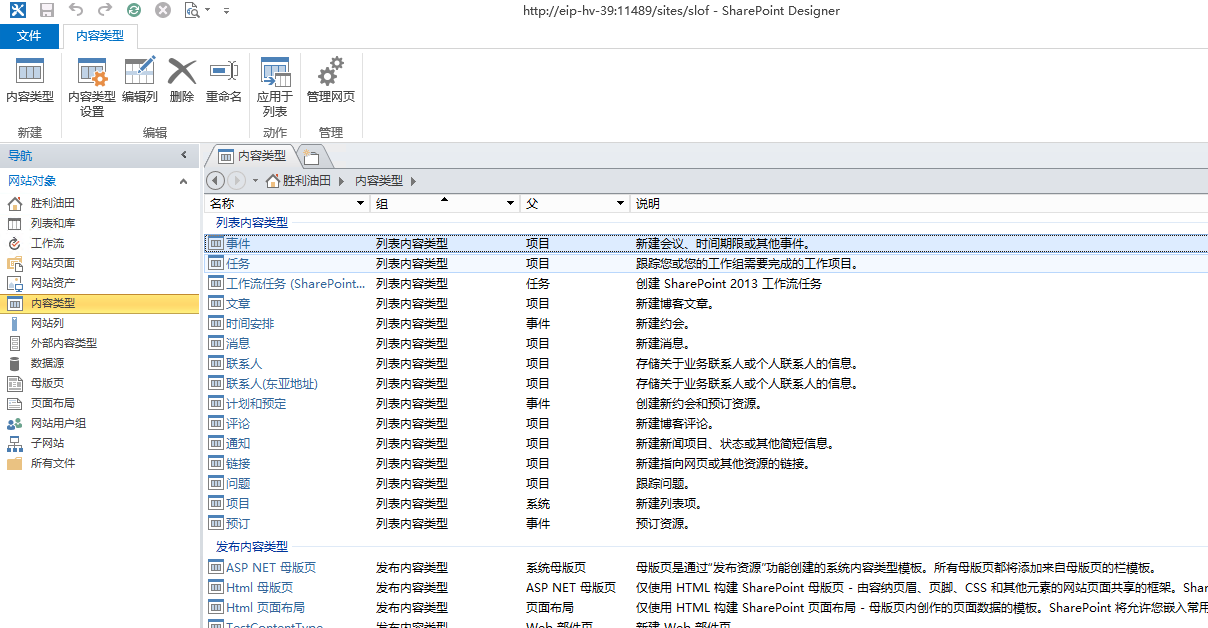Viewport: 1208px width, 628px height.
Task: Click 内容类型 in the breadcrumb
Action: tap(379, 181)
